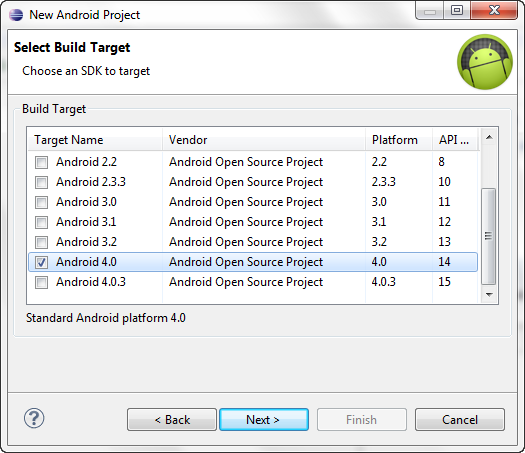Sort by Vendor column header

[x=264, y=140]
